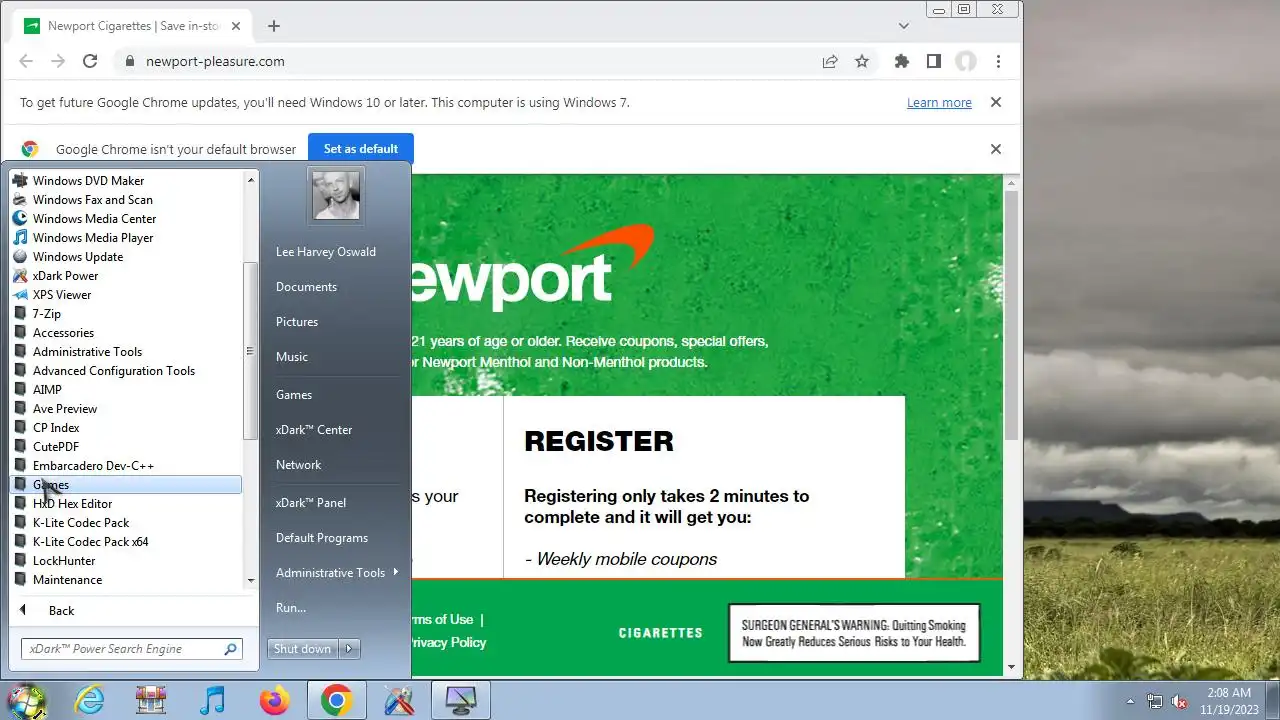Expand the CutePDF folder
The width and height of the screenshot is (1280, 720).
click(x=126, y=447)
